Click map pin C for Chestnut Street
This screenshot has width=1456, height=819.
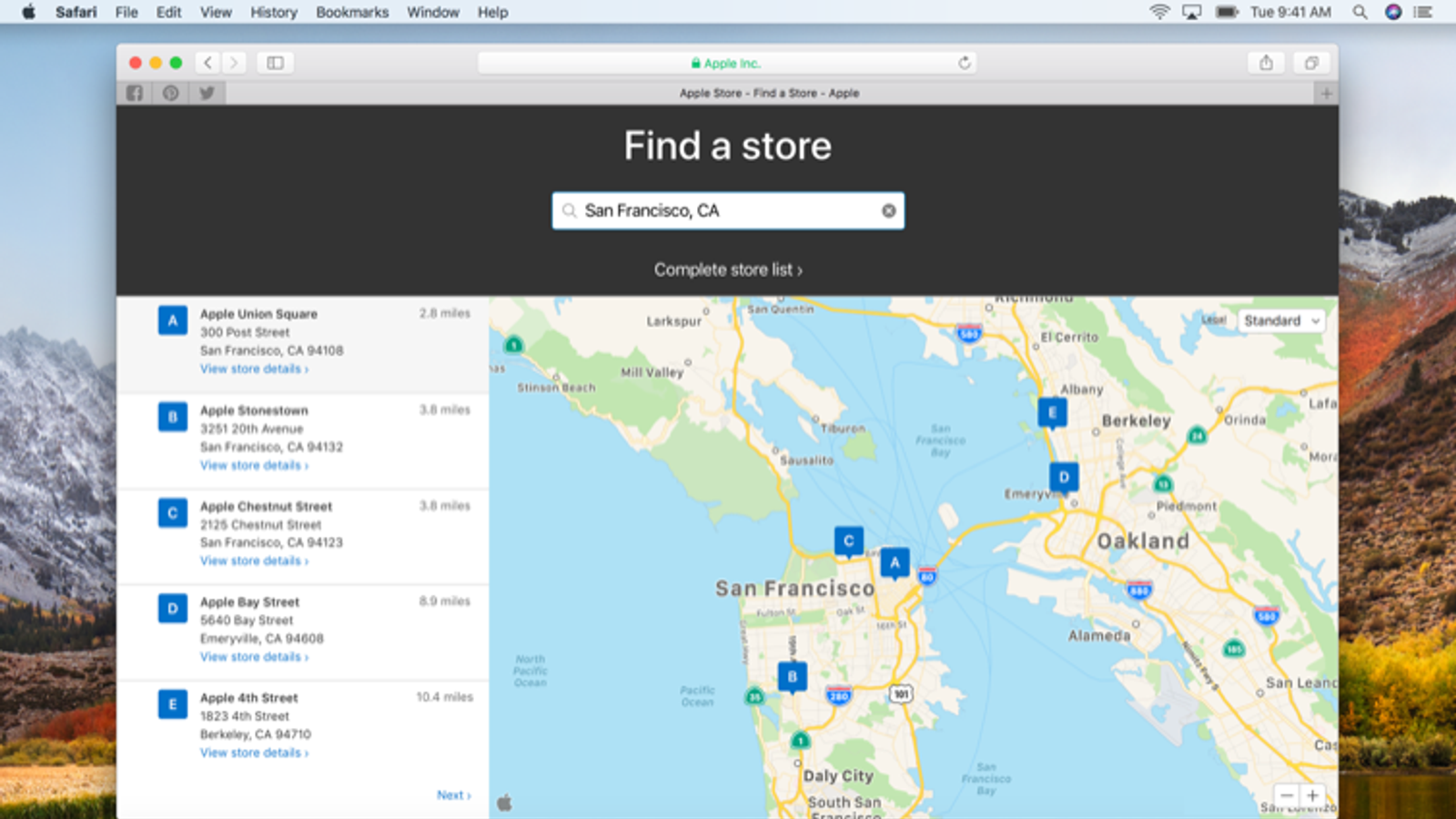coord(849,541)
